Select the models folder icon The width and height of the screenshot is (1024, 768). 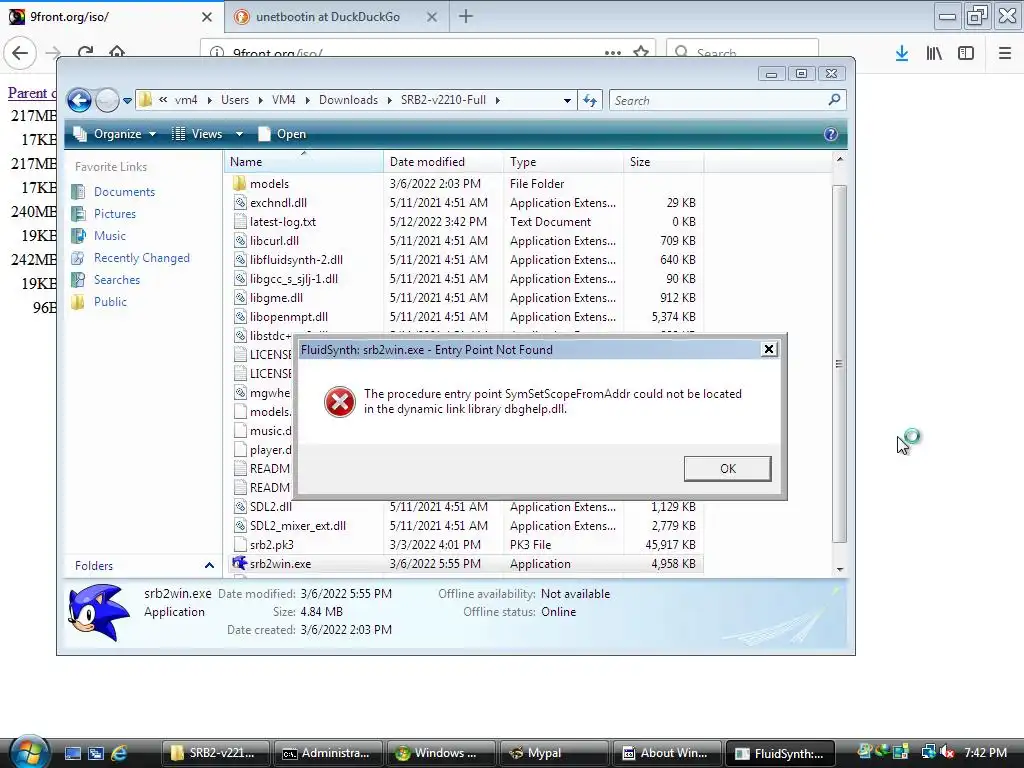point(240,184)
